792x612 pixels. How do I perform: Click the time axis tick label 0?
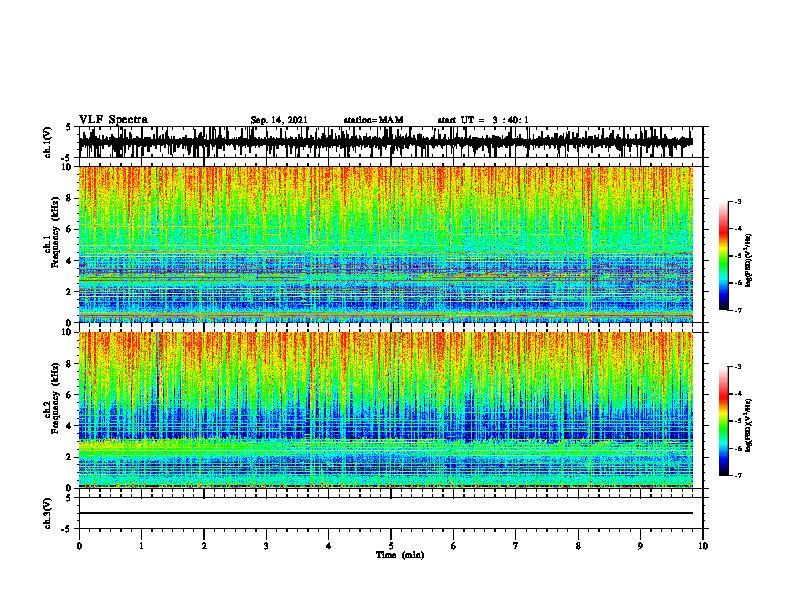pos(79,546)
